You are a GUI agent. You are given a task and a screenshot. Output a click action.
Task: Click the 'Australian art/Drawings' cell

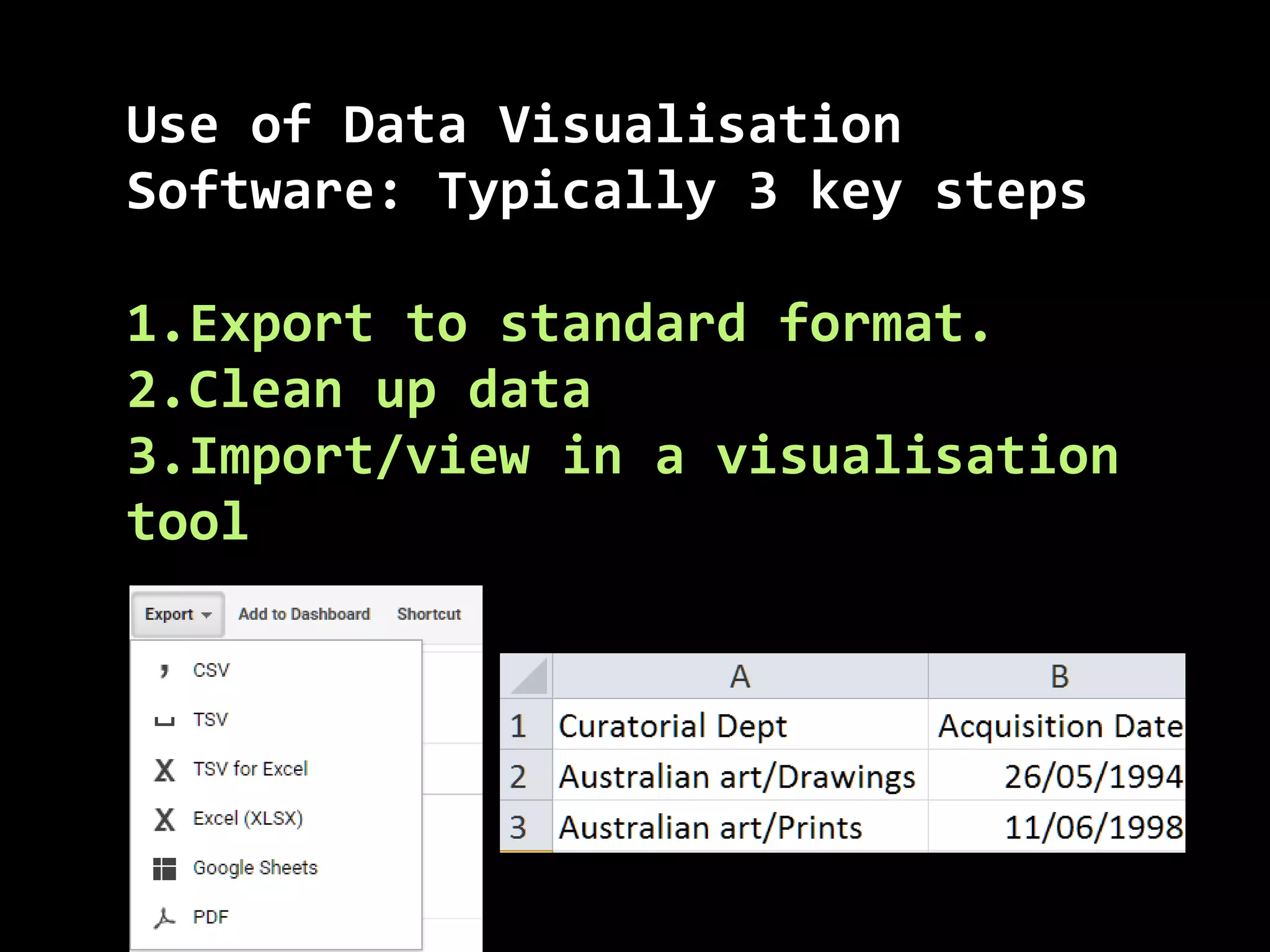point(740,776)
